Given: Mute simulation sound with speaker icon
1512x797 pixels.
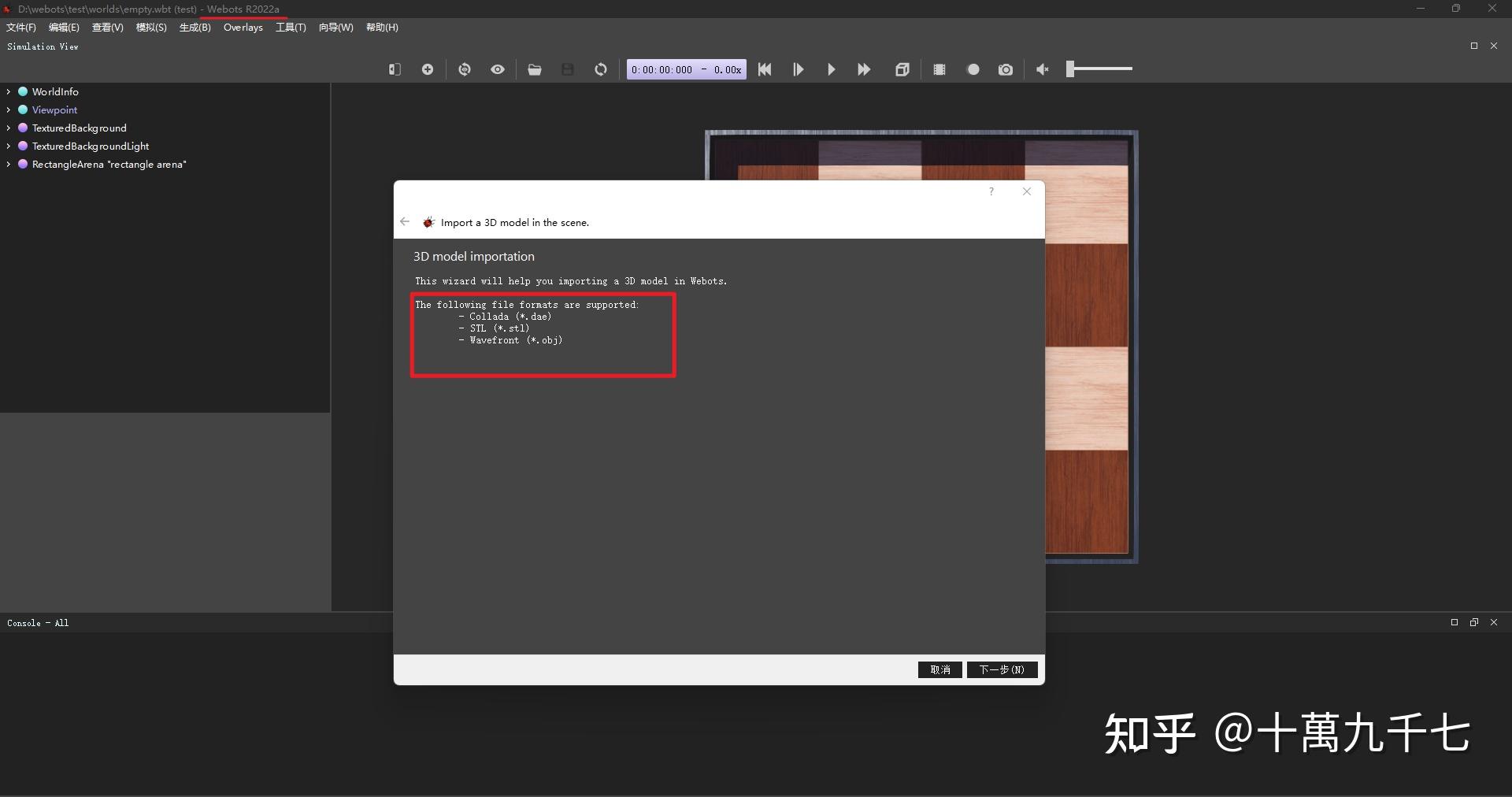Looking at the screenshot, I should (1042, 69).
